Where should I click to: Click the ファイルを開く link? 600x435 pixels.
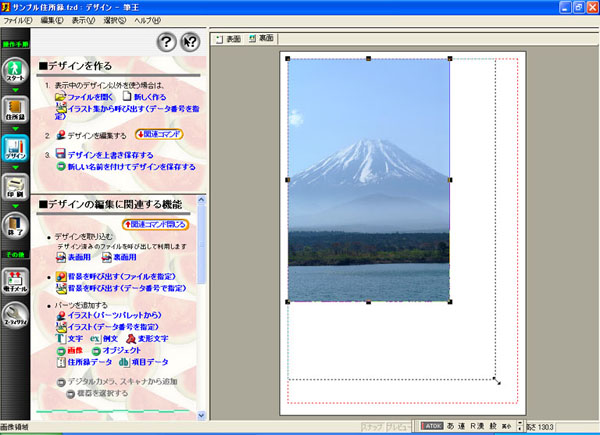(x=92, y=98)
